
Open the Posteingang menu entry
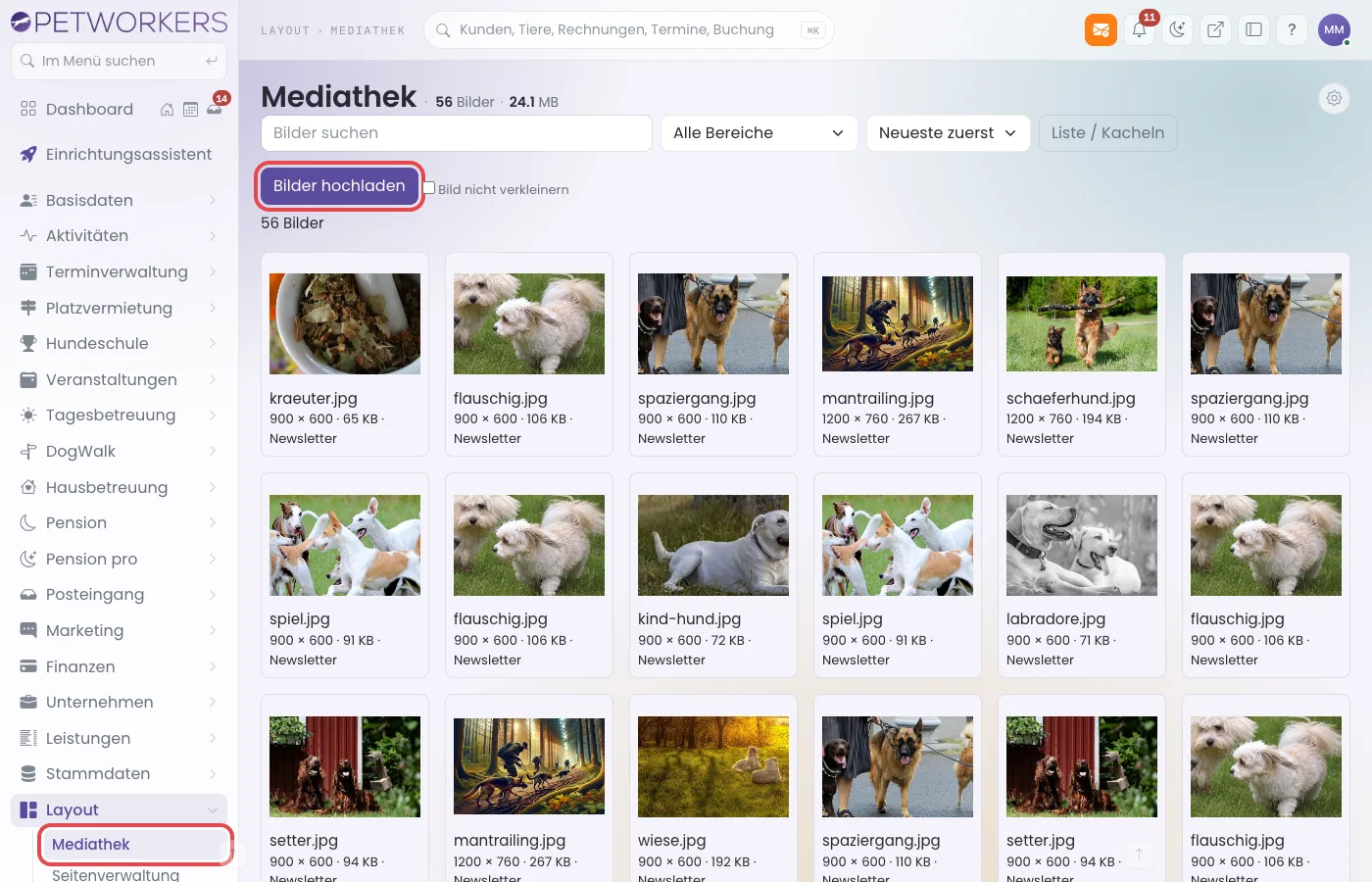coord(119,594)
